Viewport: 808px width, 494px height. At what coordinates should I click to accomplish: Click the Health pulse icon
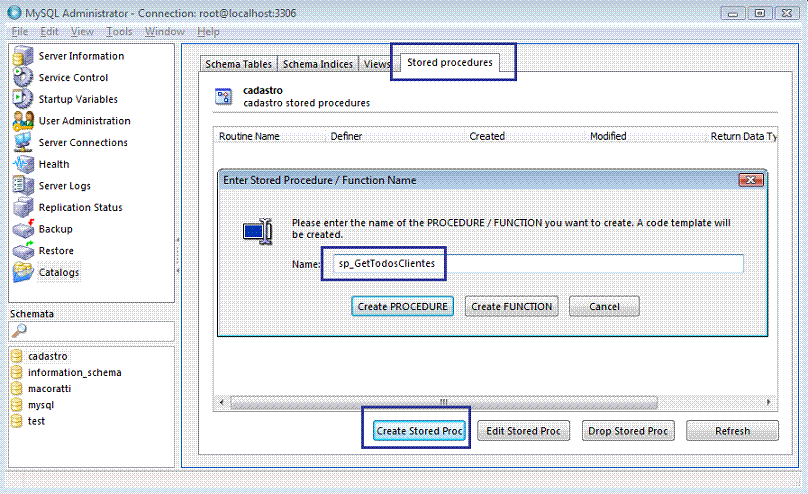23,164
